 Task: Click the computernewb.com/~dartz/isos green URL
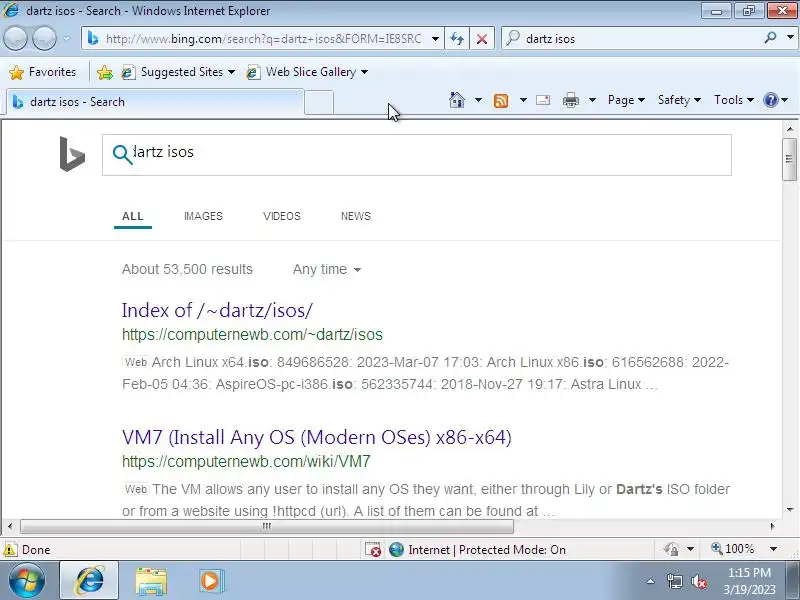pos(252,335)
